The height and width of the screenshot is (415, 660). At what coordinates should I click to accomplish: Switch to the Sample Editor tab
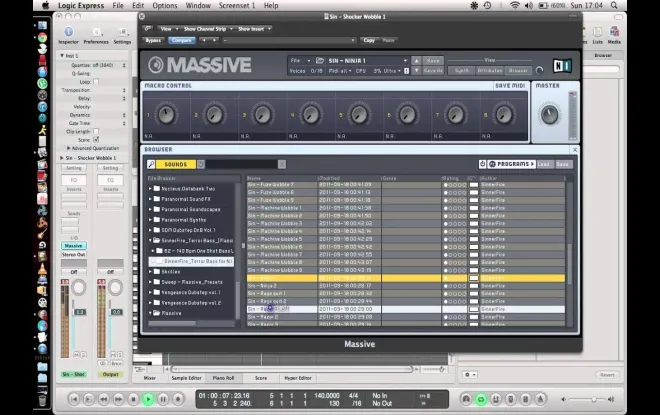tap(186, 378)
